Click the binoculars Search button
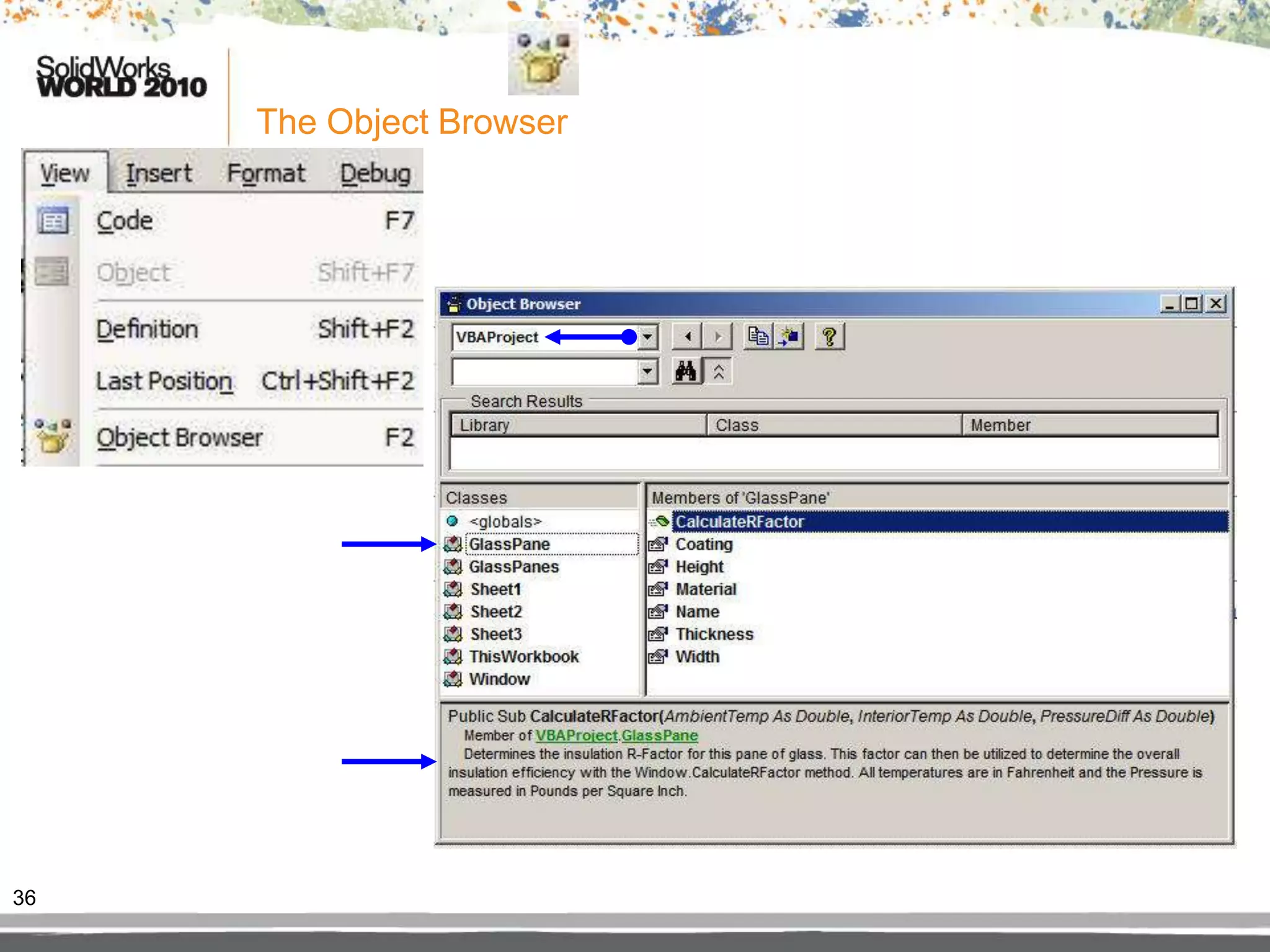The width and height of the screenshot is (1270, 952). [x=686, y=372]
